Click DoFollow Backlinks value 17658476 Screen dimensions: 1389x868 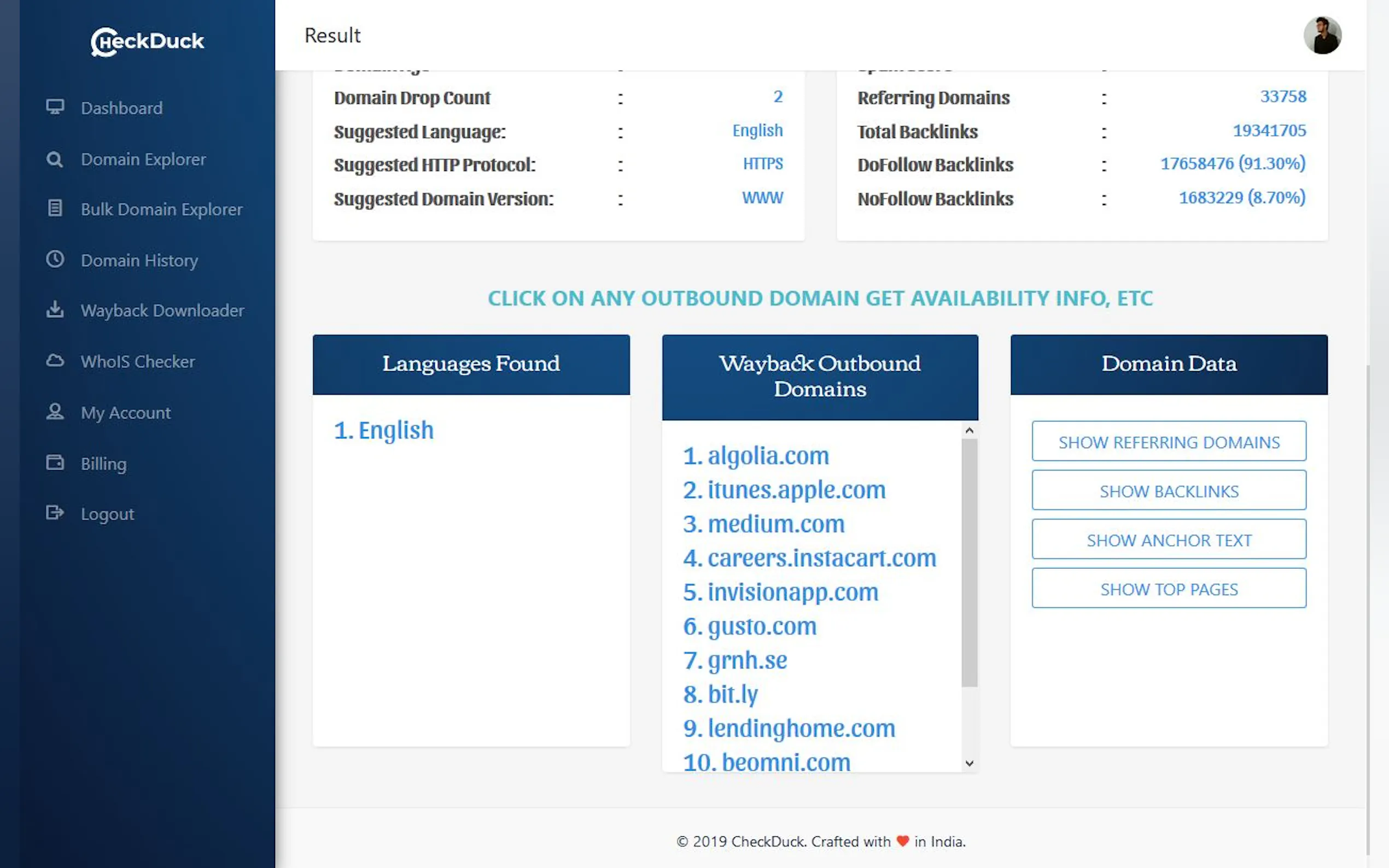[x=1233, y=163]
